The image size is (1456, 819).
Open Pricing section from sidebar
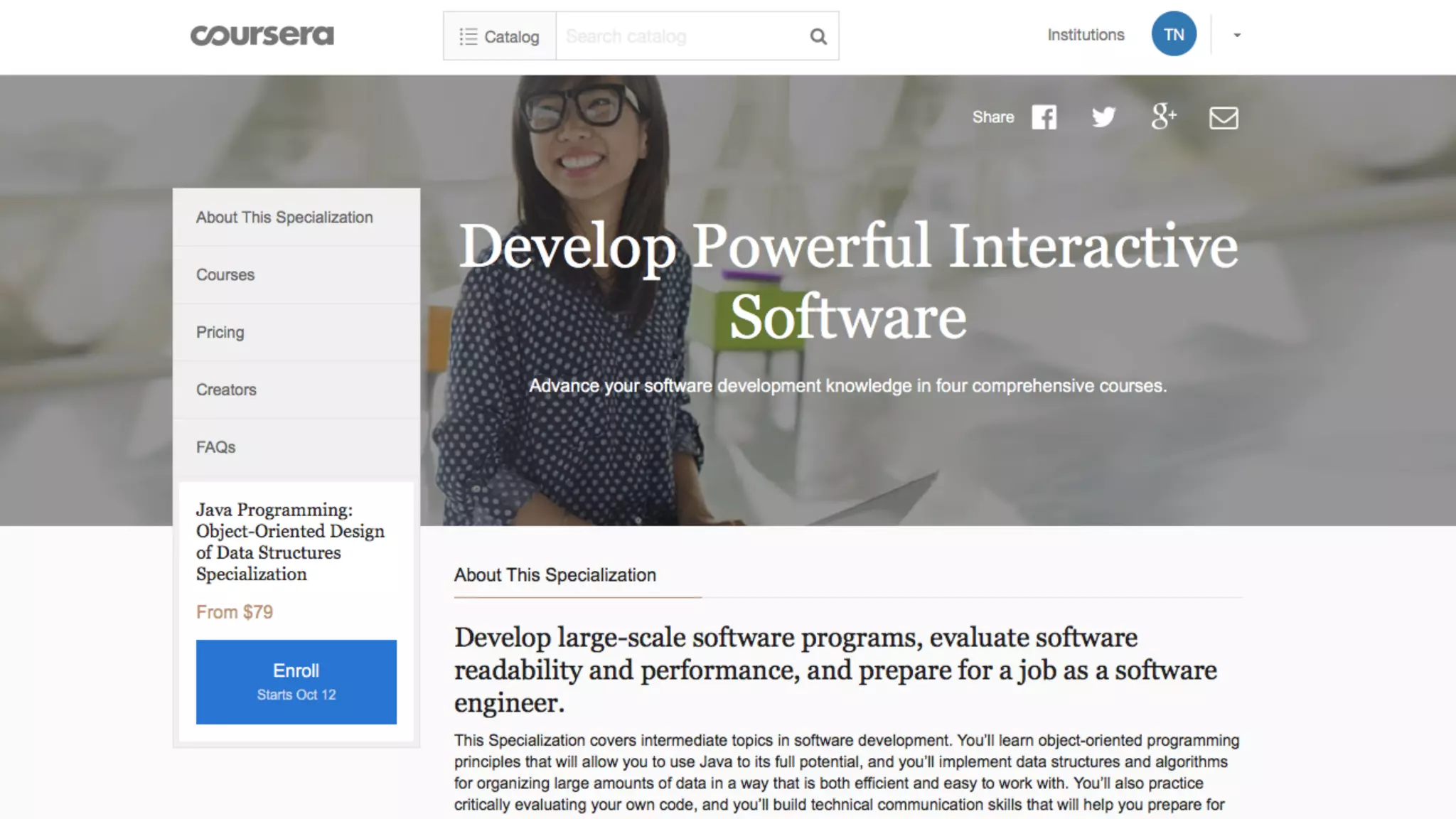click(x=220, y=333)
